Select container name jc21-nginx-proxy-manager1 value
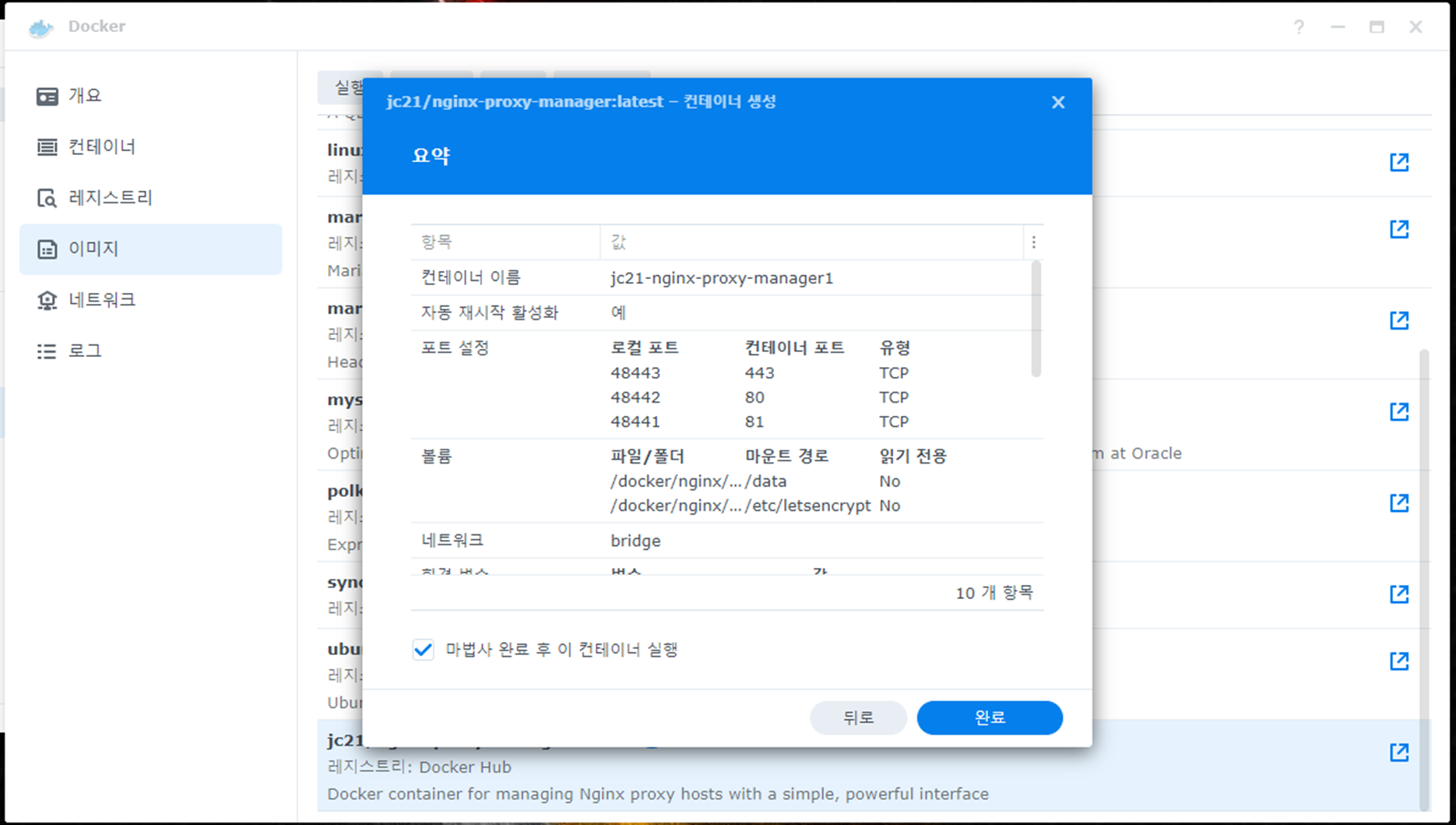Screen dimensions: 1456x825 (x=722, y=278)
